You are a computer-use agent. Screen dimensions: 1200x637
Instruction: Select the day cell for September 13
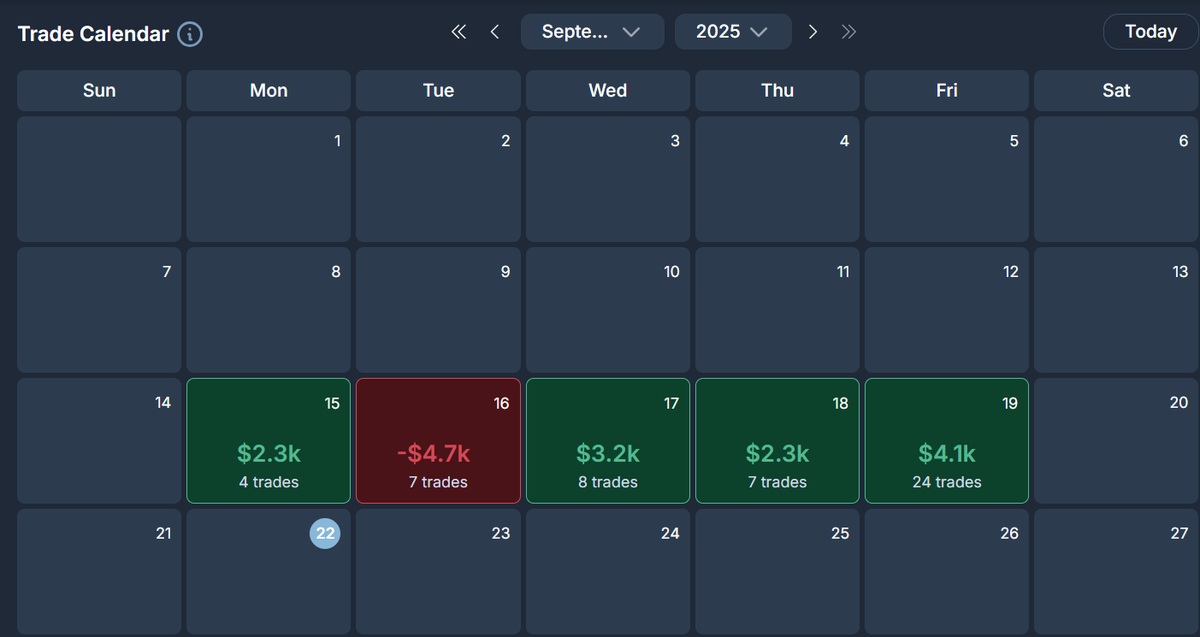coord(1116,310)
